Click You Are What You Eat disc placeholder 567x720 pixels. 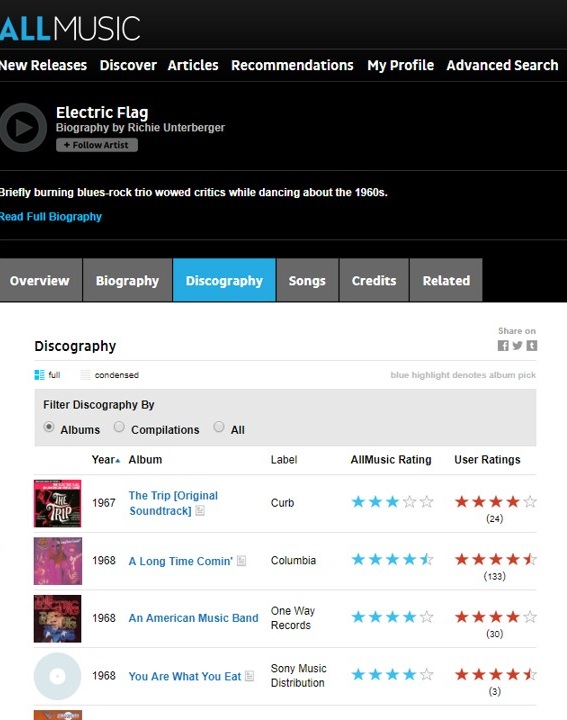[x=57, y=676]
